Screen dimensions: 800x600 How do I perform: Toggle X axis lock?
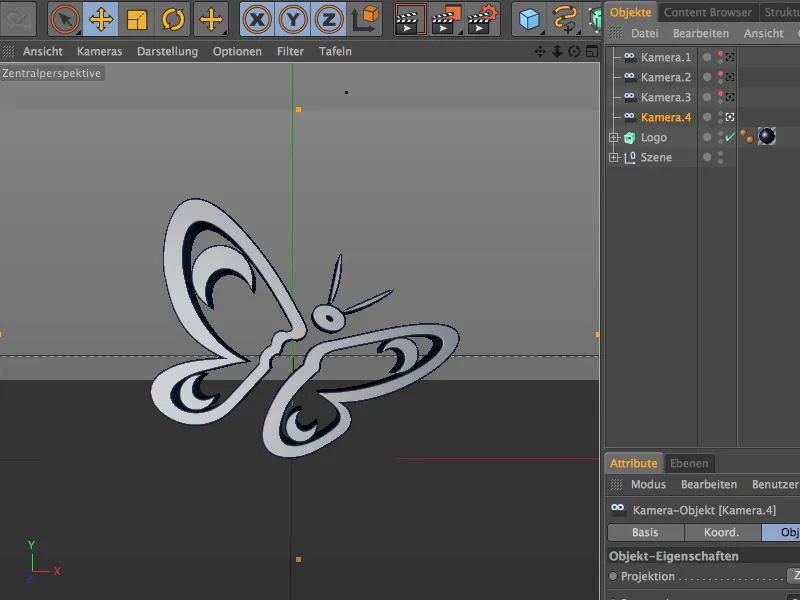[x=257, y=19]
